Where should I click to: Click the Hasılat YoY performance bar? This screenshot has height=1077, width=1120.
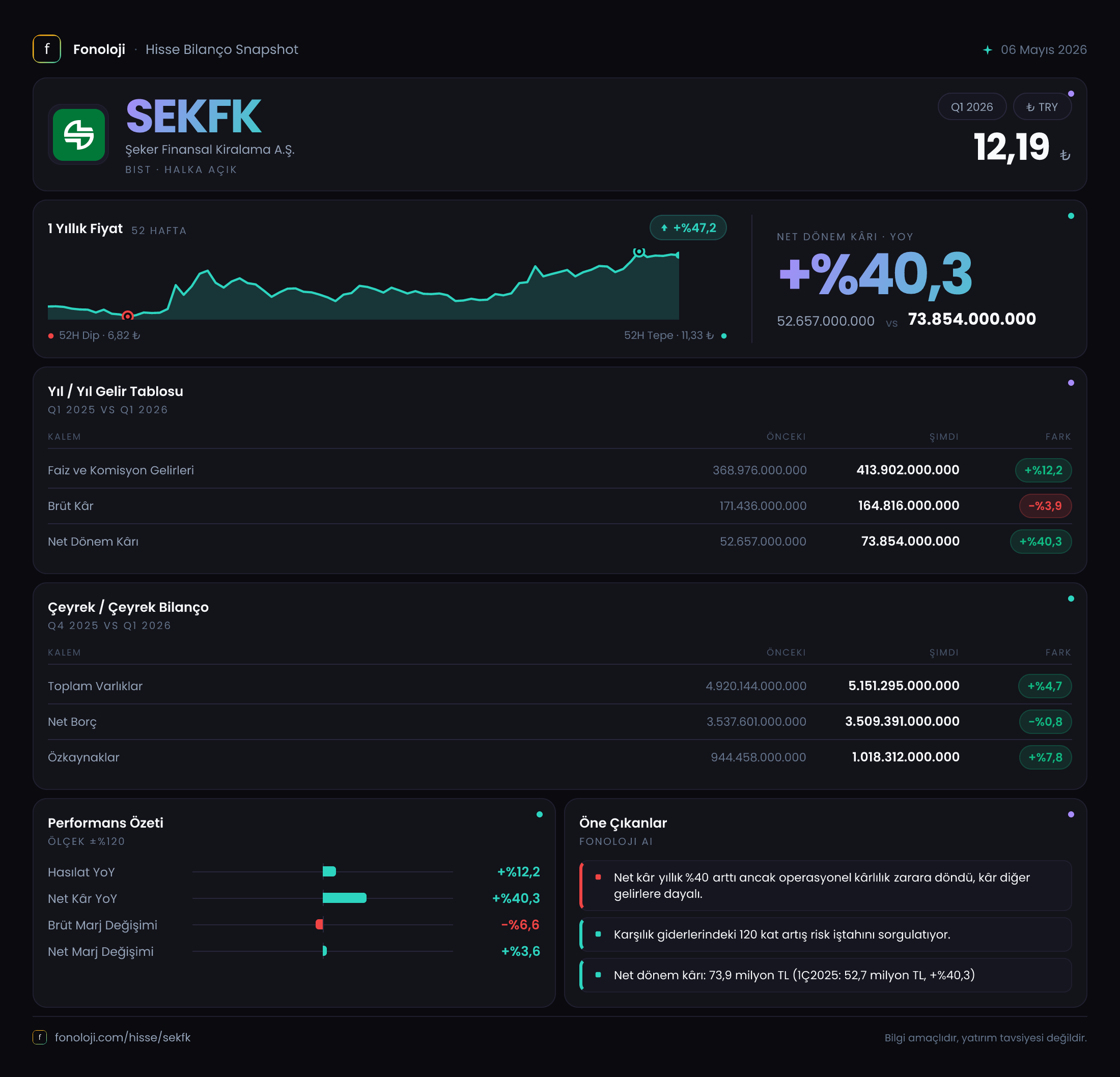click(x=329, y=871)
